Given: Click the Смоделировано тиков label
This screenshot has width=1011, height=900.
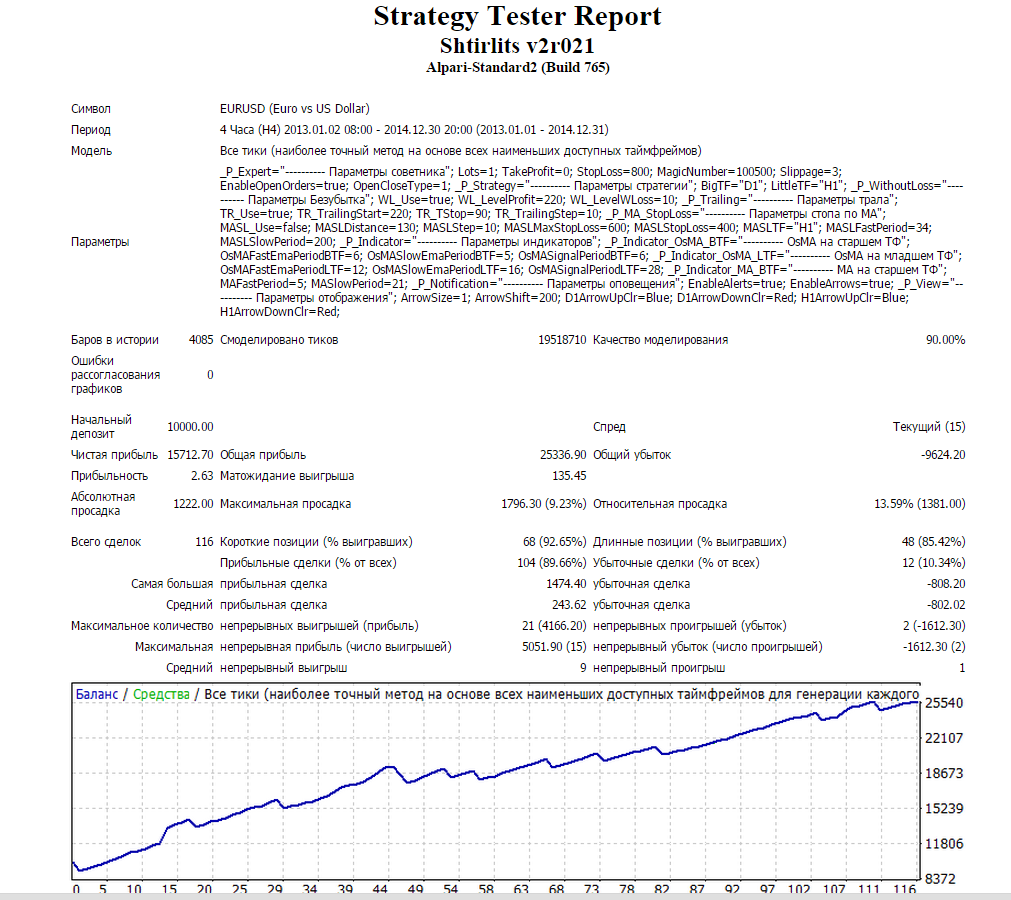Looking at the screenshot, I should pos(279,340).
